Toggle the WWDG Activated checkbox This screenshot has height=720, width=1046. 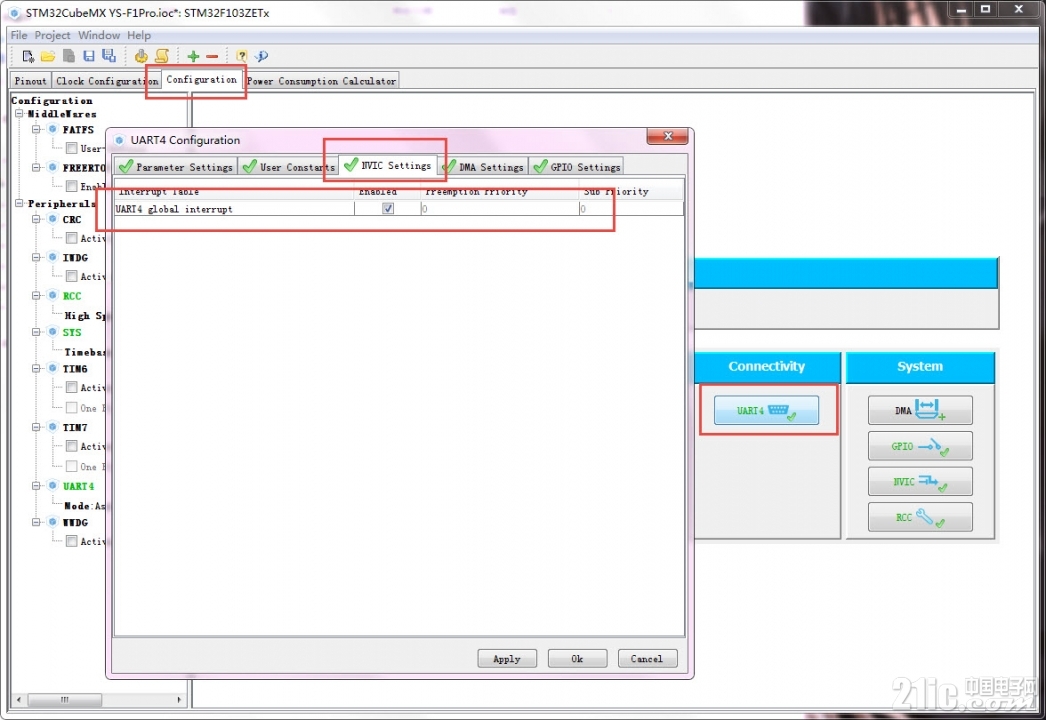(71, 541)
